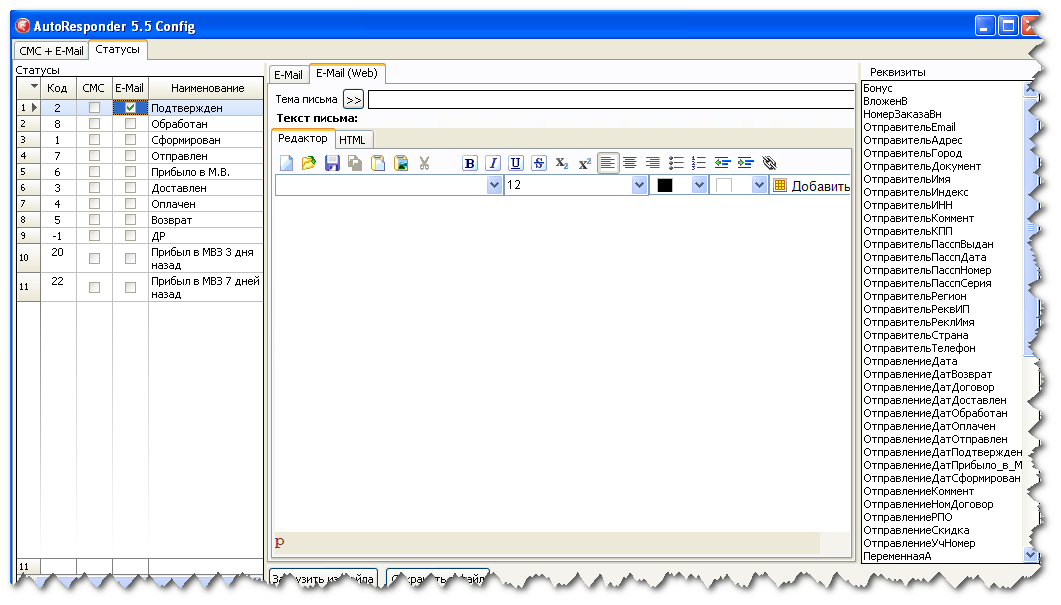
Task: Insert an image using the picture icon
Action: point(401,163)
